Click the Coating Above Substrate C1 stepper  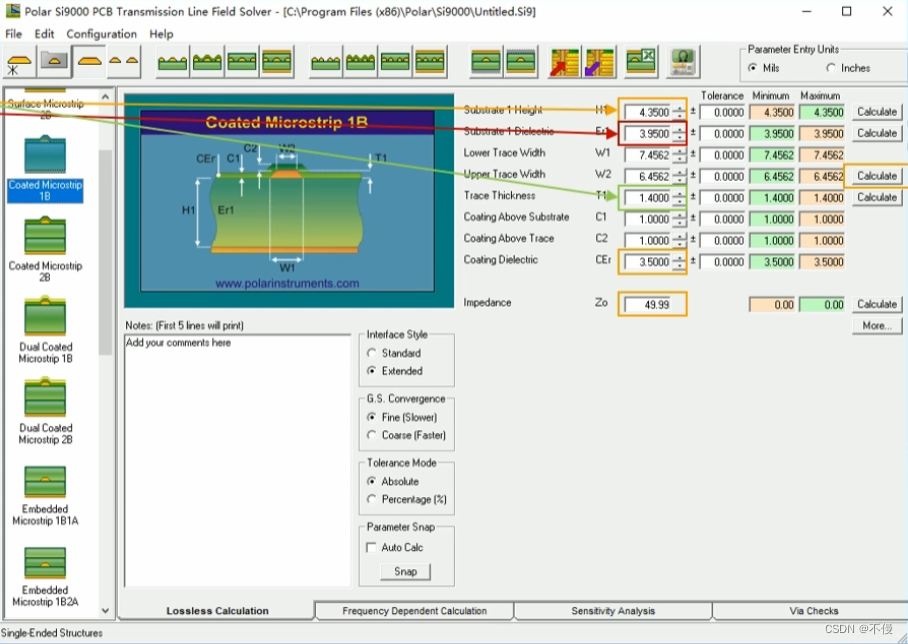pyautogui.click(x=679, y=219)
